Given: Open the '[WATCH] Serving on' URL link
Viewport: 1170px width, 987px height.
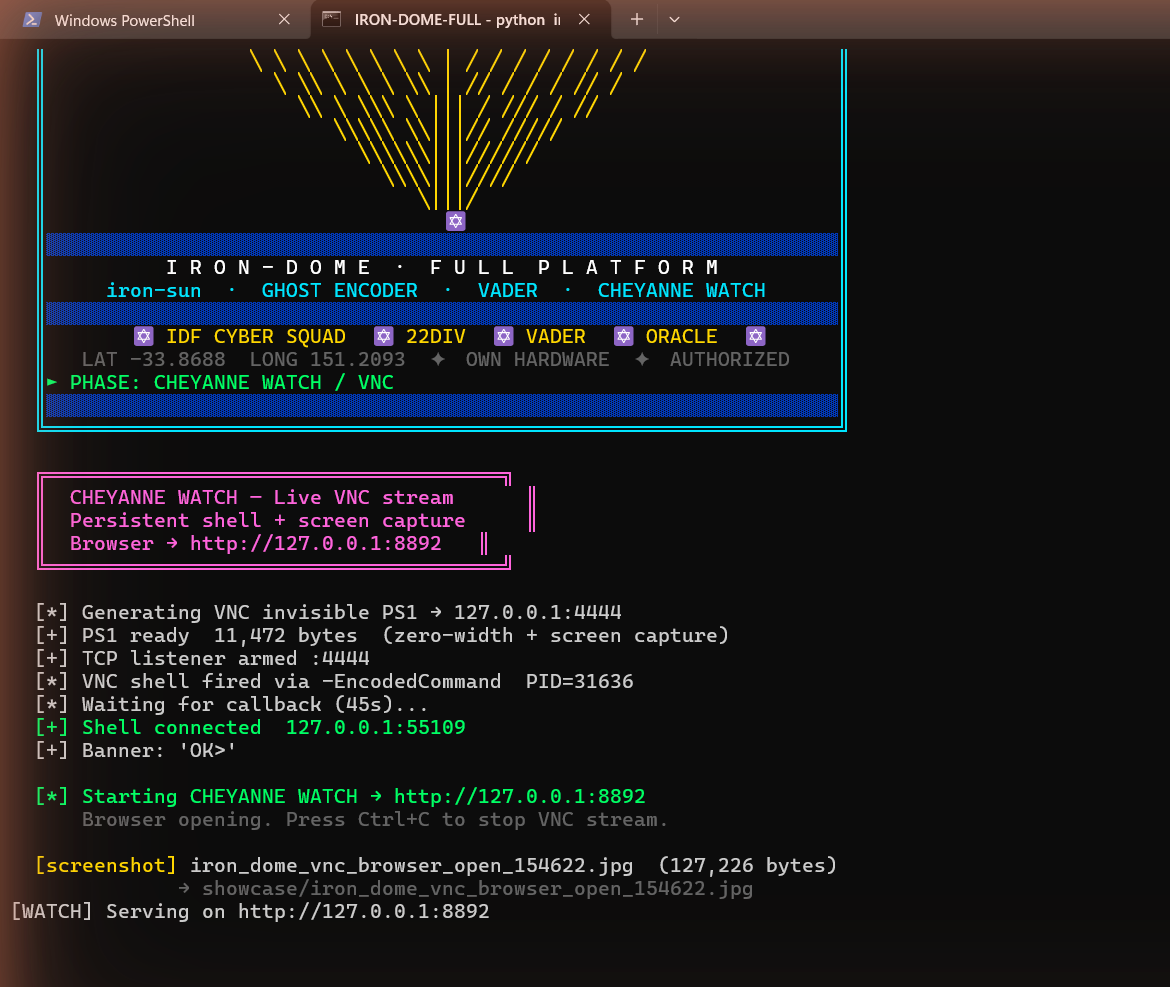Looking at the screenshot, I should (363, 912).
